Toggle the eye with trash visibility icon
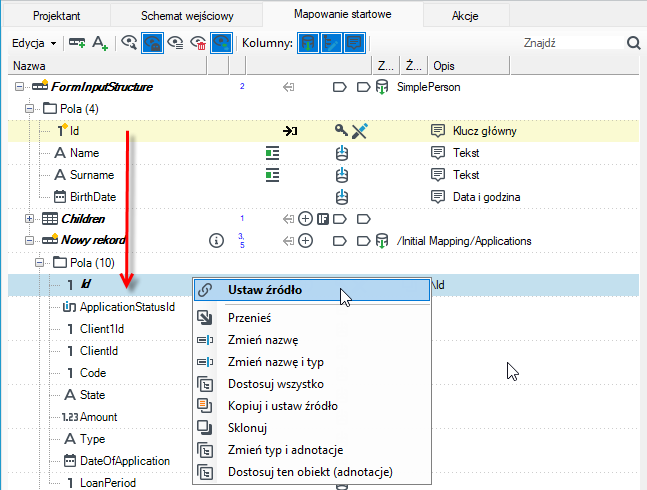This screenshot has height=490, width=647. tap(198, 43)
